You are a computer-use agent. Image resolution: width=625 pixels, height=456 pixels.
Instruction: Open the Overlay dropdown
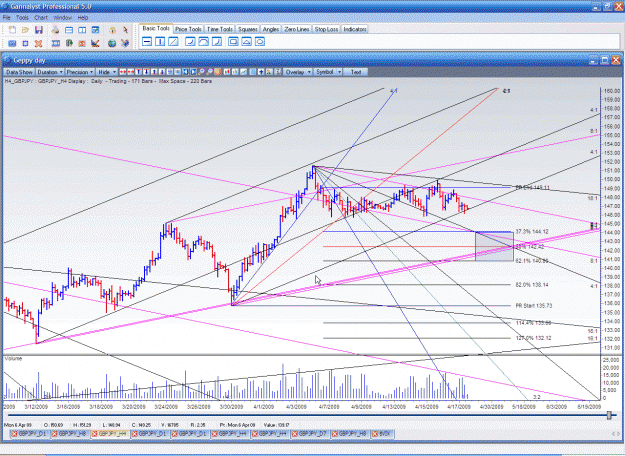pos(298,72)
